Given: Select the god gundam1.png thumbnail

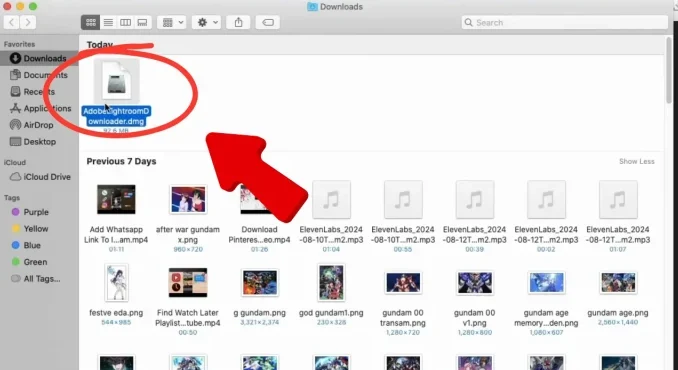Looking at the screenshot, I should click(x=331, y=283).
